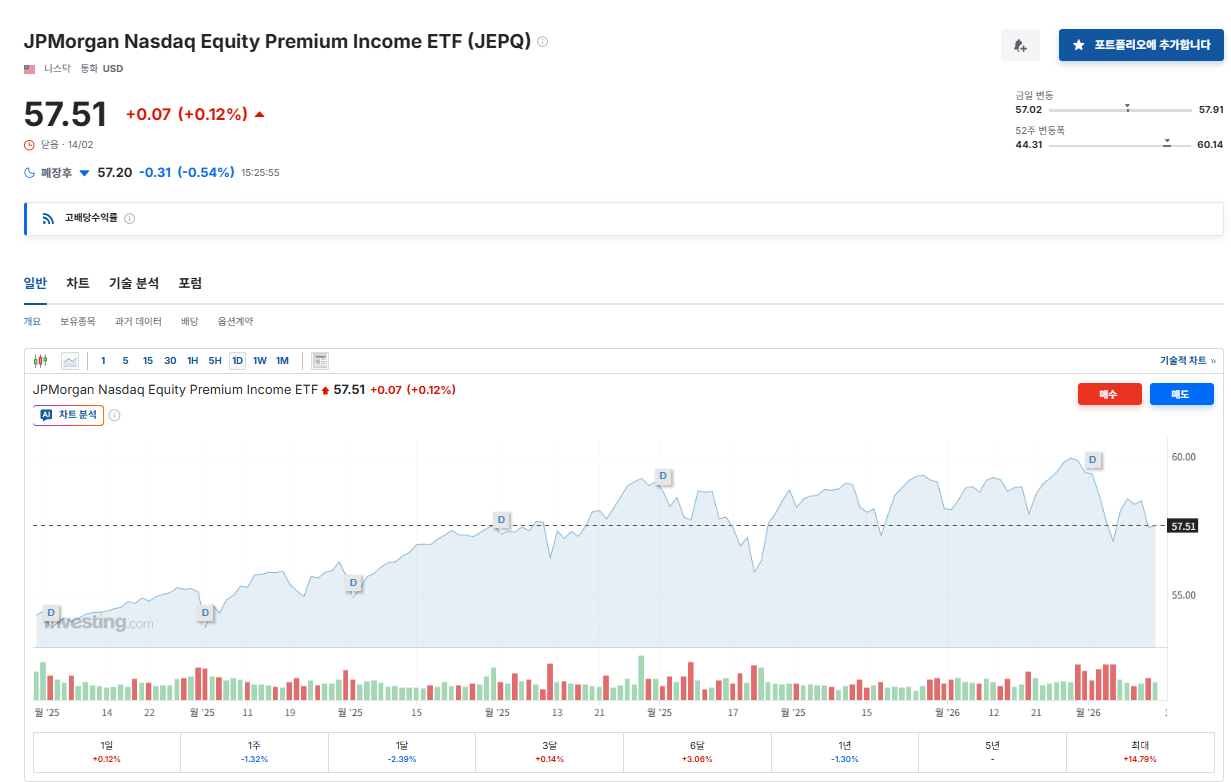Viewport: 1231px width, 782px height.
Task: Open the 차트 tab
Action: pos(78,283)
